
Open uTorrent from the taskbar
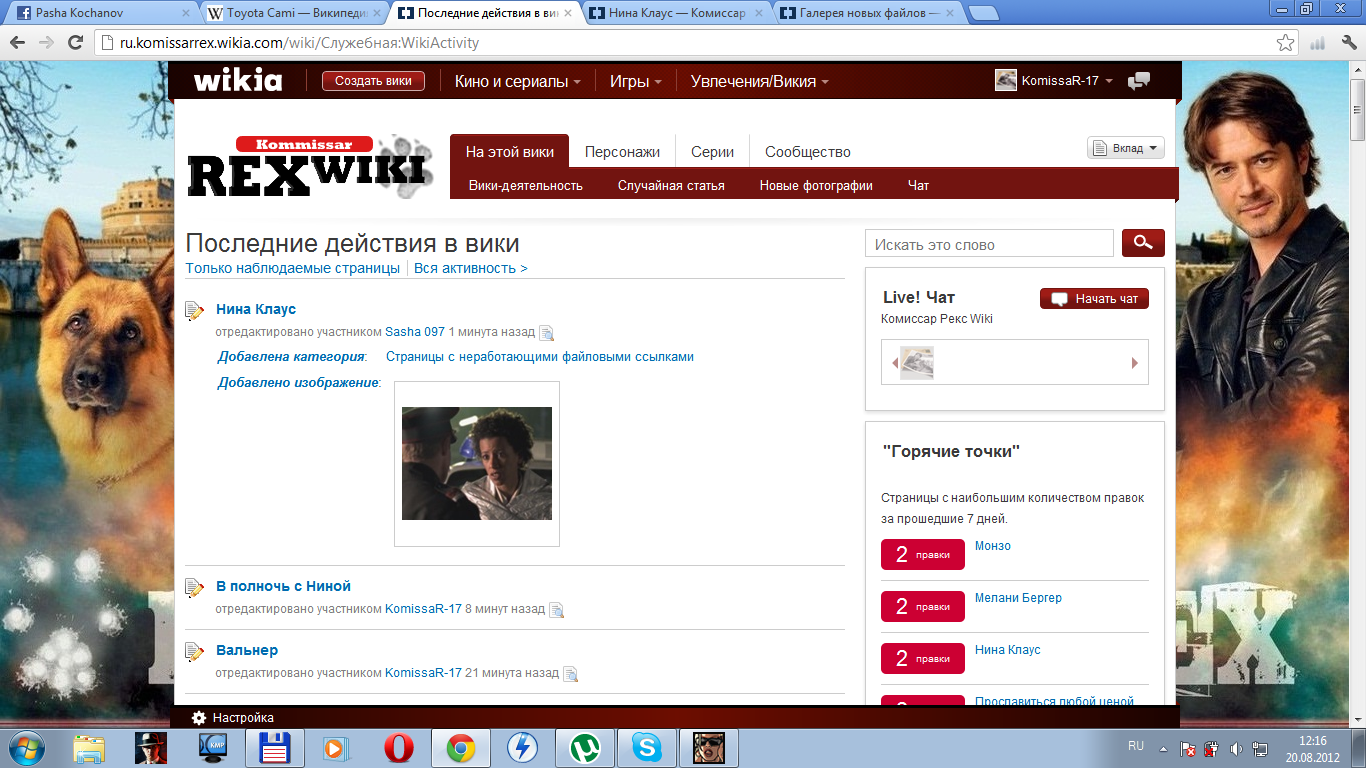(x=585, y=748)
